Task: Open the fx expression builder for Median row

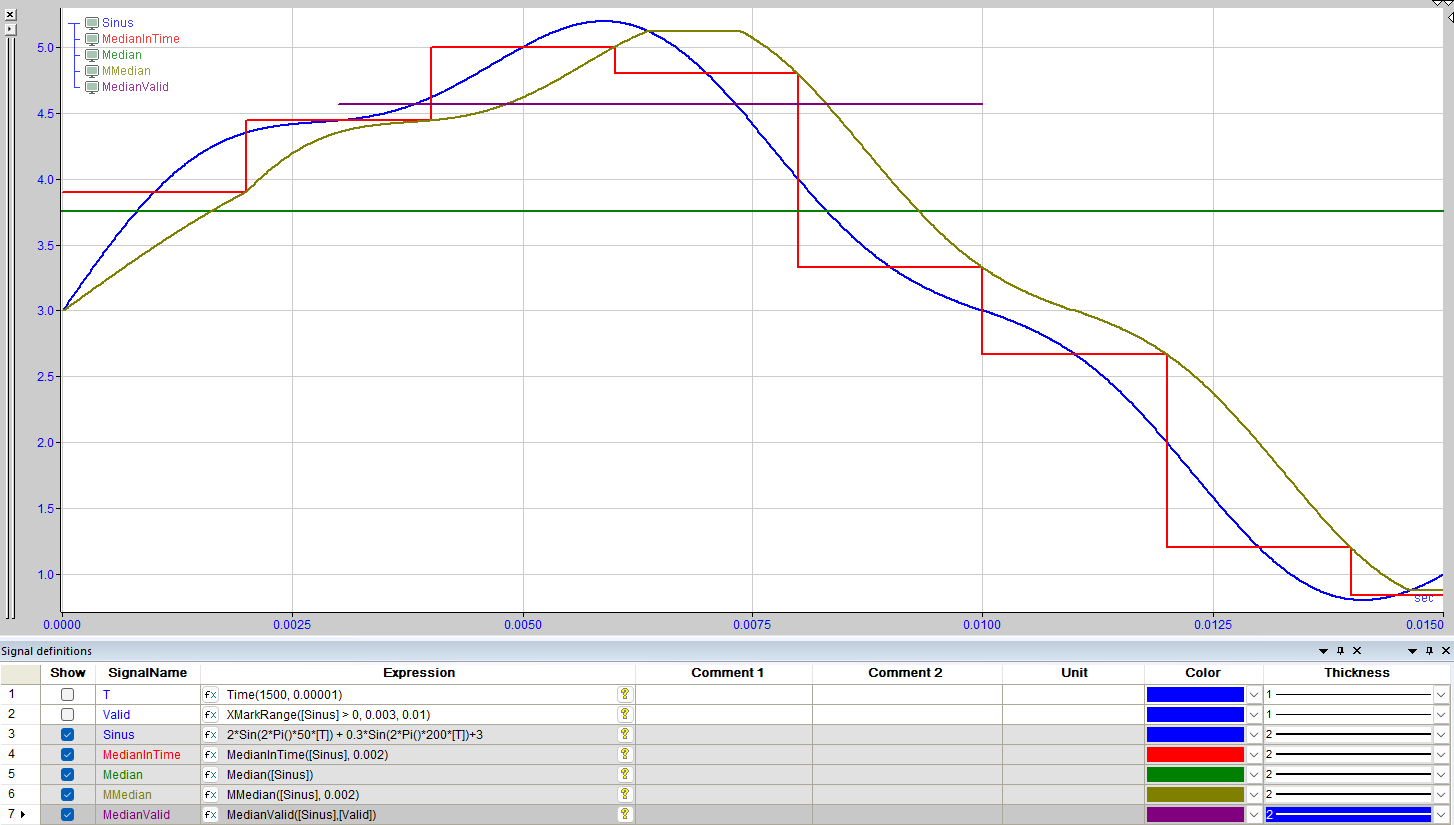Action: (x=211, y=774)
